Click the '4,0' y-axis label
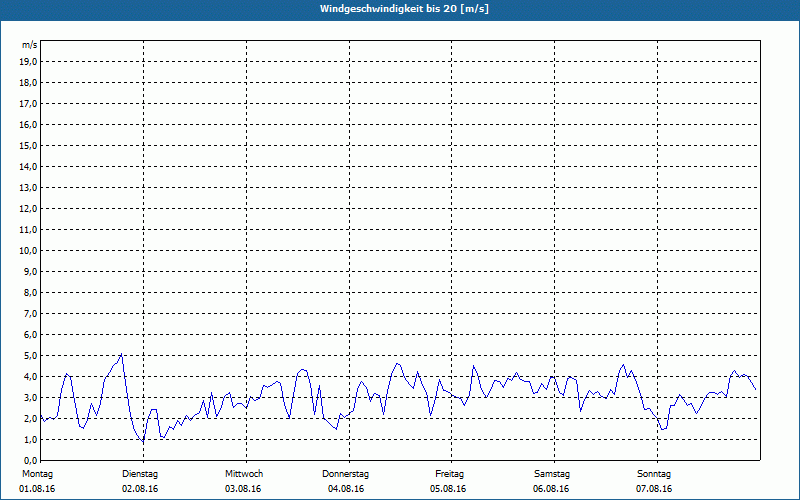800x500 pixels. tap(30, 377)
